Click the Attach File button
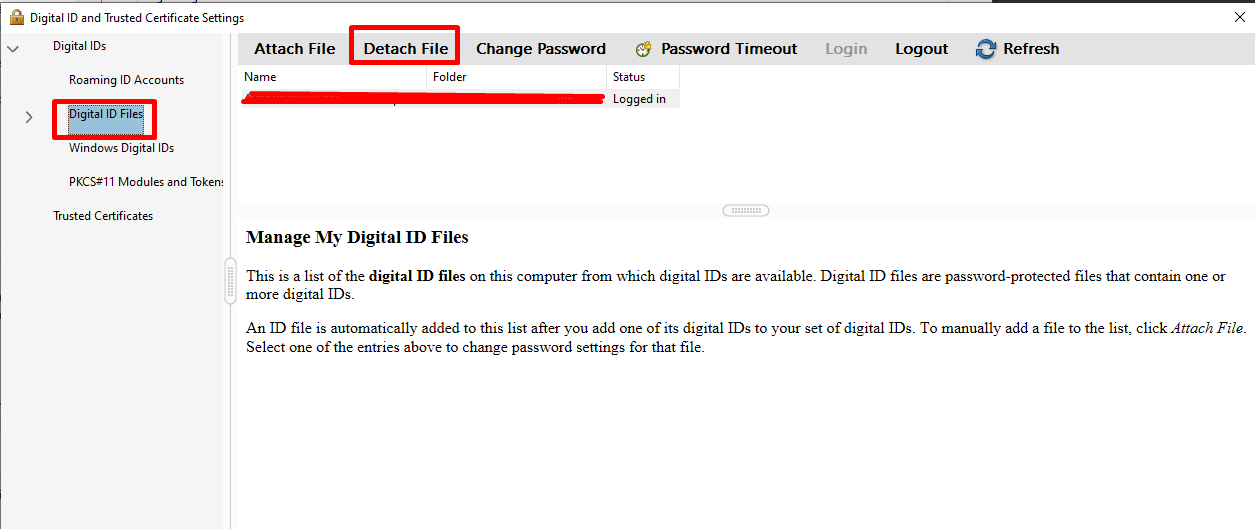This screenshot has height=529, width=1255. 294,49
